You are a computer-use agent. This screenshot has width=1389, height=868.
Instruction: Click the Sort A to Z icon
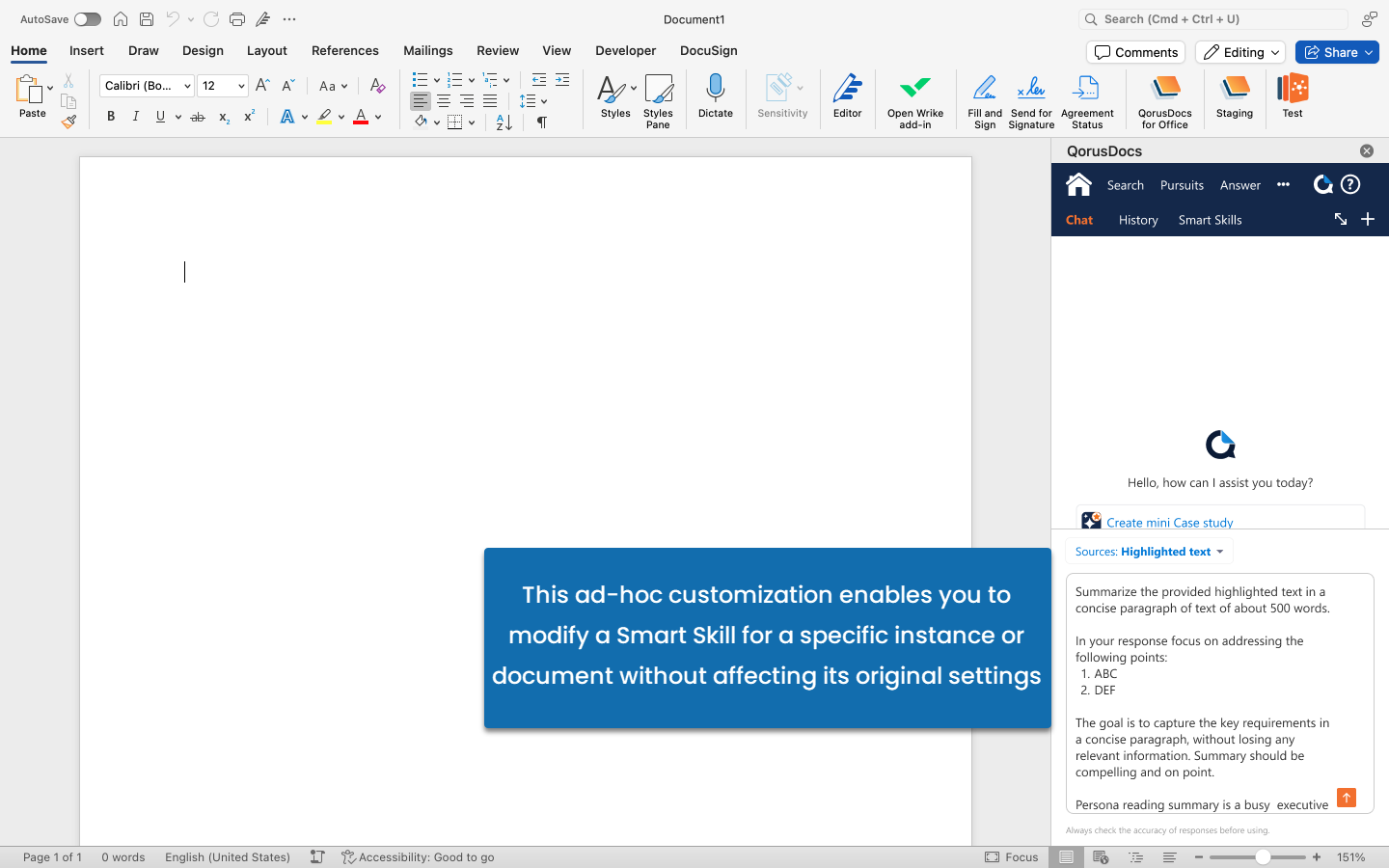504,122
